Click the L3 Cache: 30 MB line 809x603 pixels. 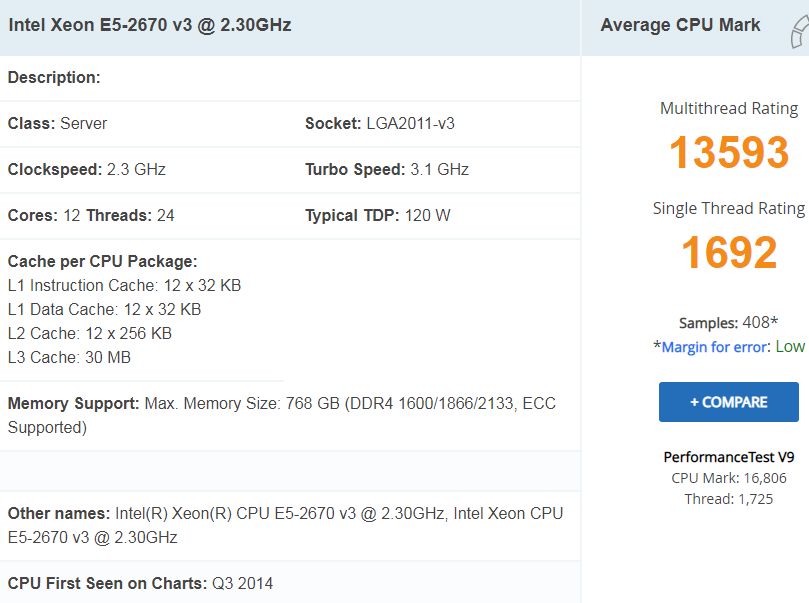[69, 357]
